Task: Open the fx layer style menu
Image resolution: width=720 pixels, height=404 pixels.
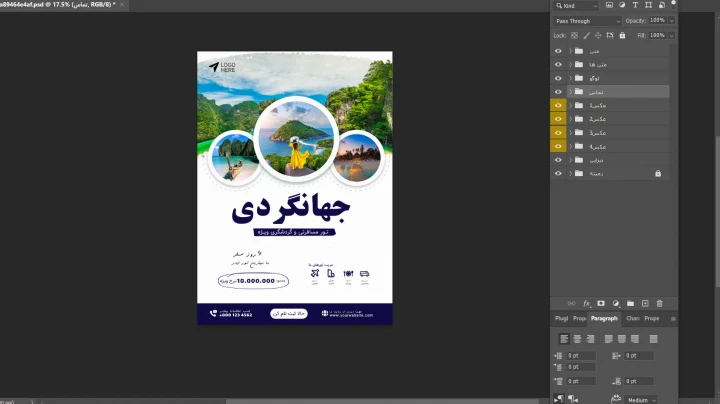Action: coord(586,303)
